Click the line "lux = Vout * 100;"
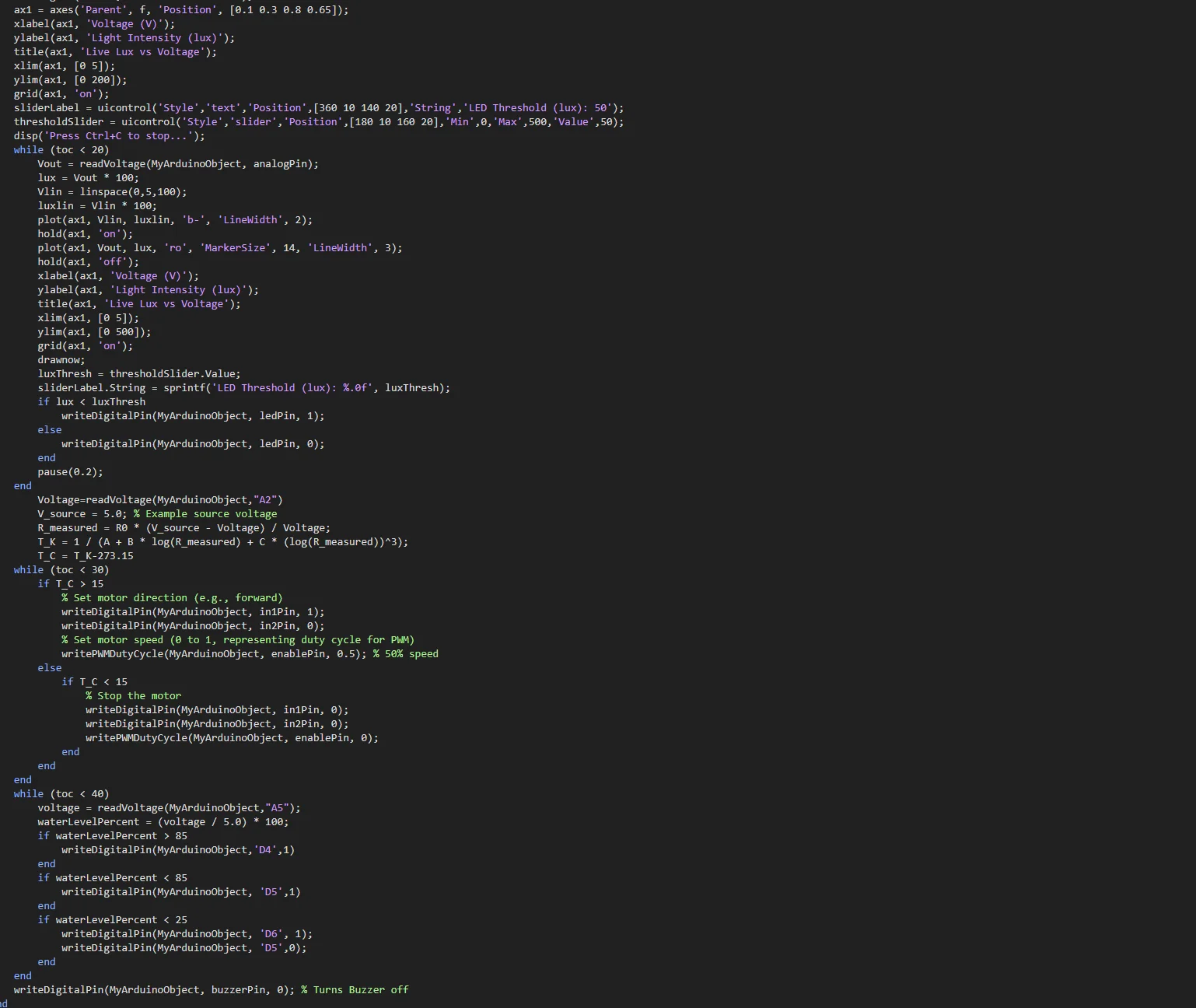The width and height of the screenshot is (1196, 1008). [x=89, y=178]
